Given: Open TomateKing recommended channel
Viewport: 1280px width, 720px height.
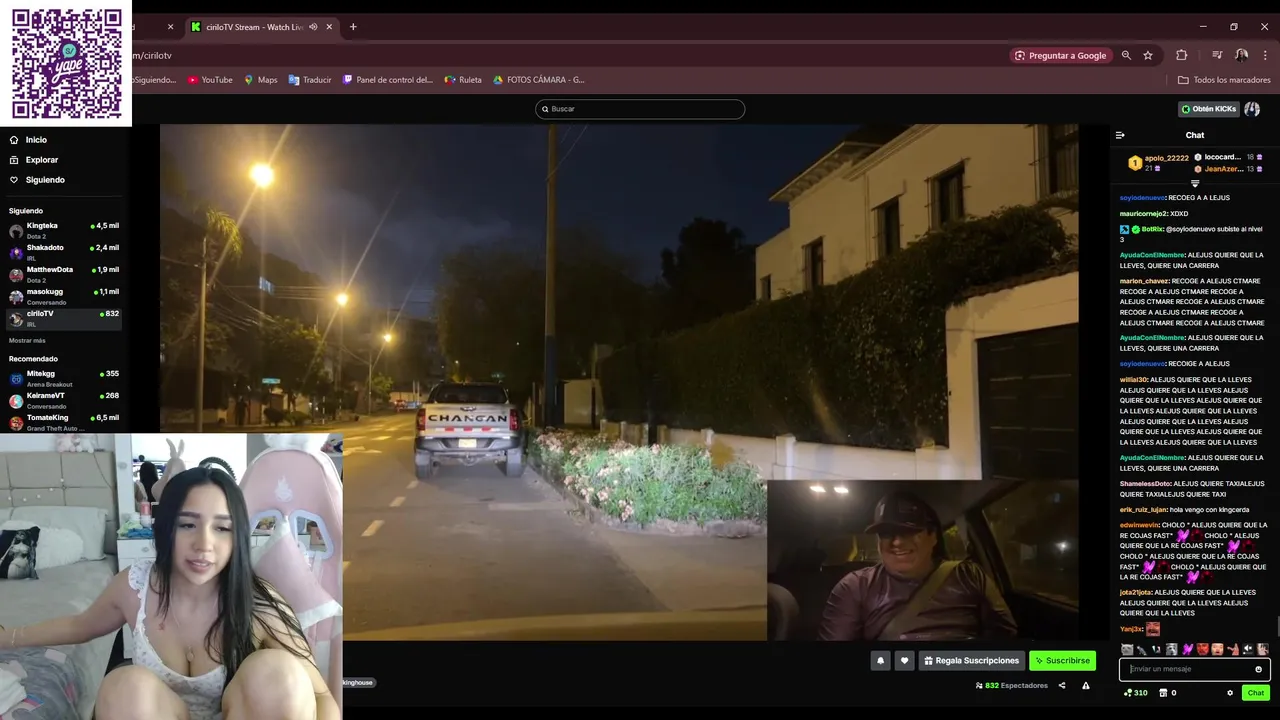Looking at the screenshot, I should tap(64, 422).
